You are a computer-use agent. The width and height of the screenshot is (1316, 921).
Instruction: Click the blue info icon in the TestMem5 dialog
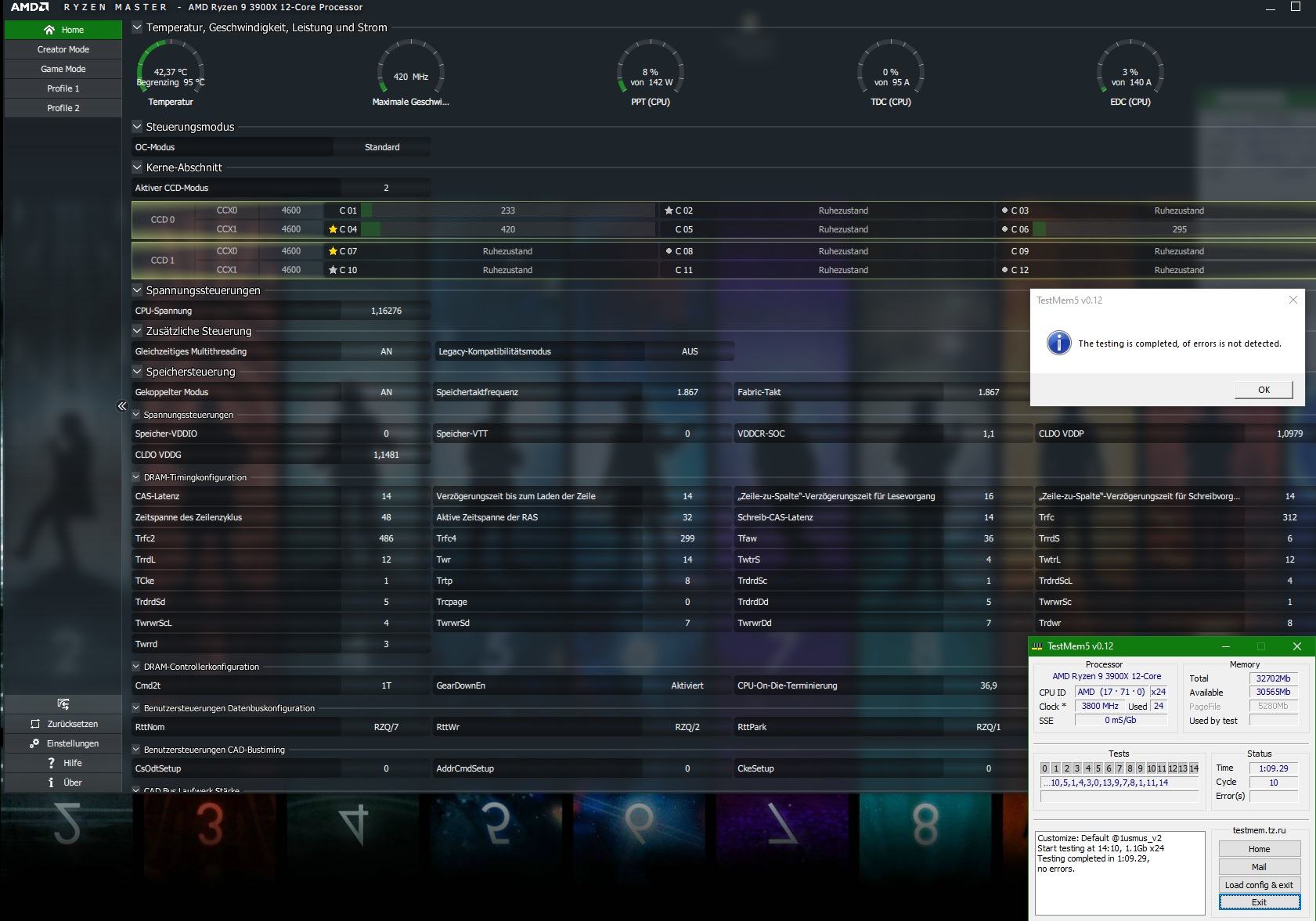coord(1058,343)
